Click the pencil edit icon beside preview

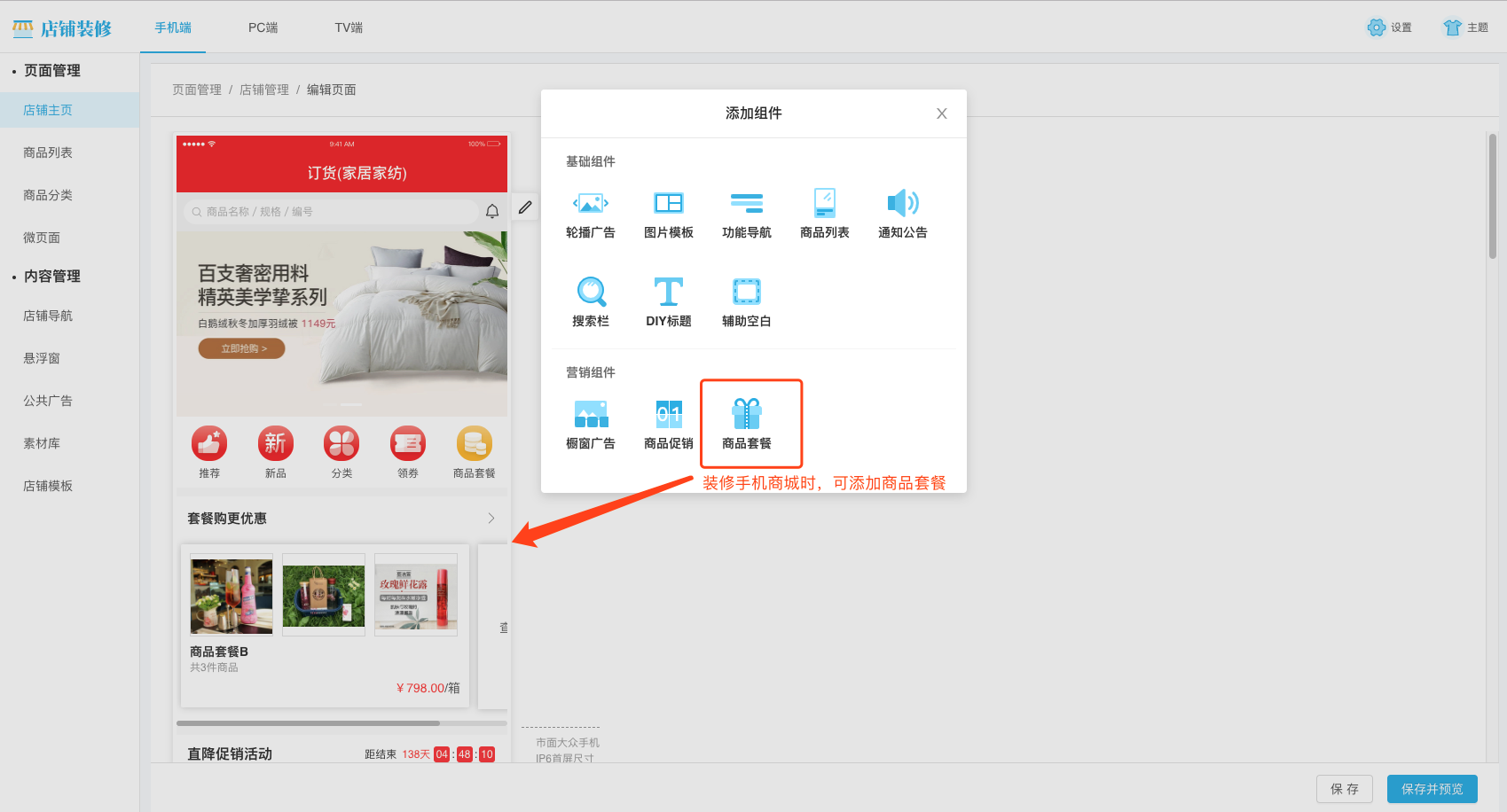525,207
